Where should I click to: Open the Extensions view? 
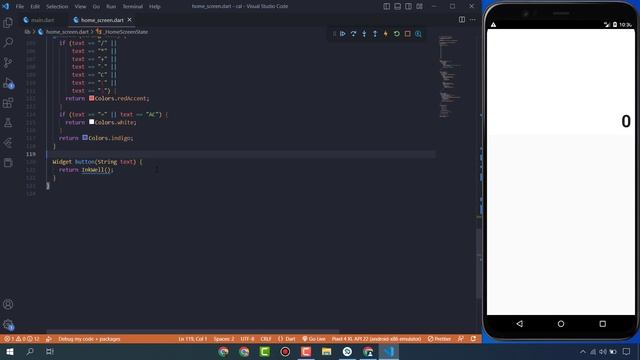coord(8,103)
